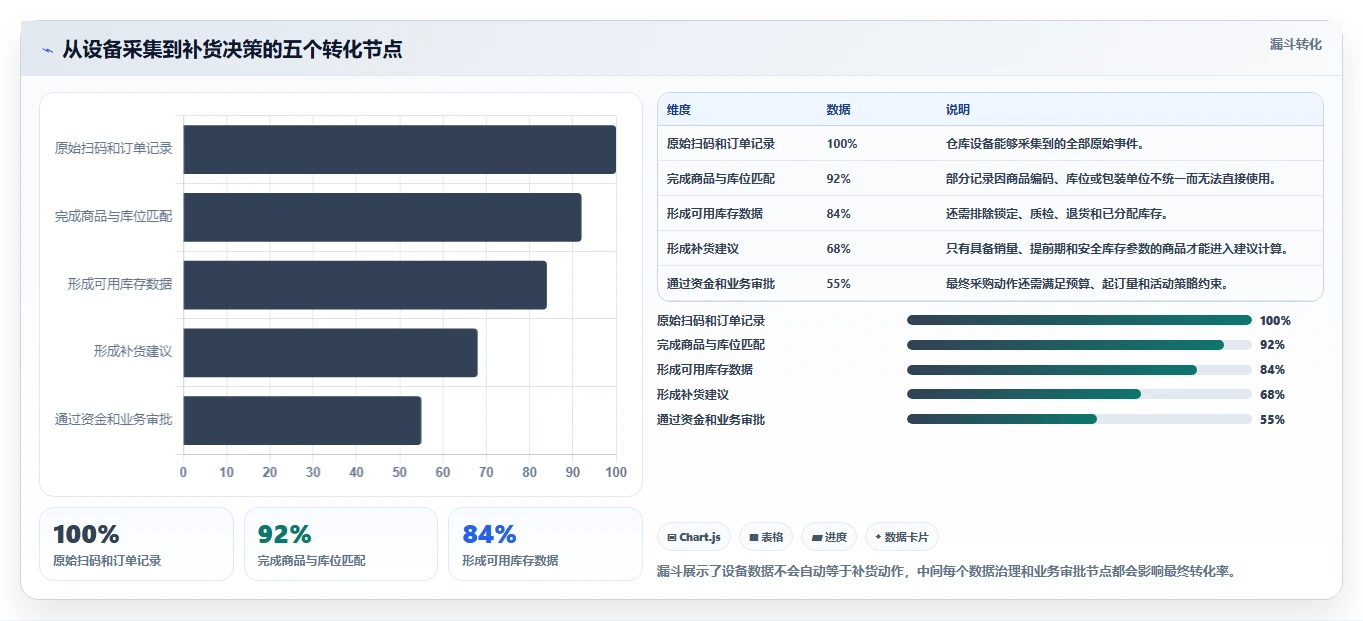Click the 55% value in the table
Image resolution: width=1363 pixels, height=621 pixels.
point(839,284)
